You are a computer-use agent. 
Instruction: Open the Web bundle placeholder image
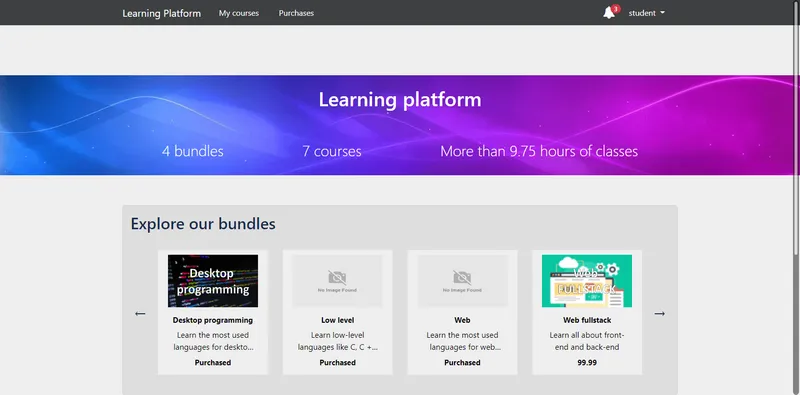[x=462, y=281]
